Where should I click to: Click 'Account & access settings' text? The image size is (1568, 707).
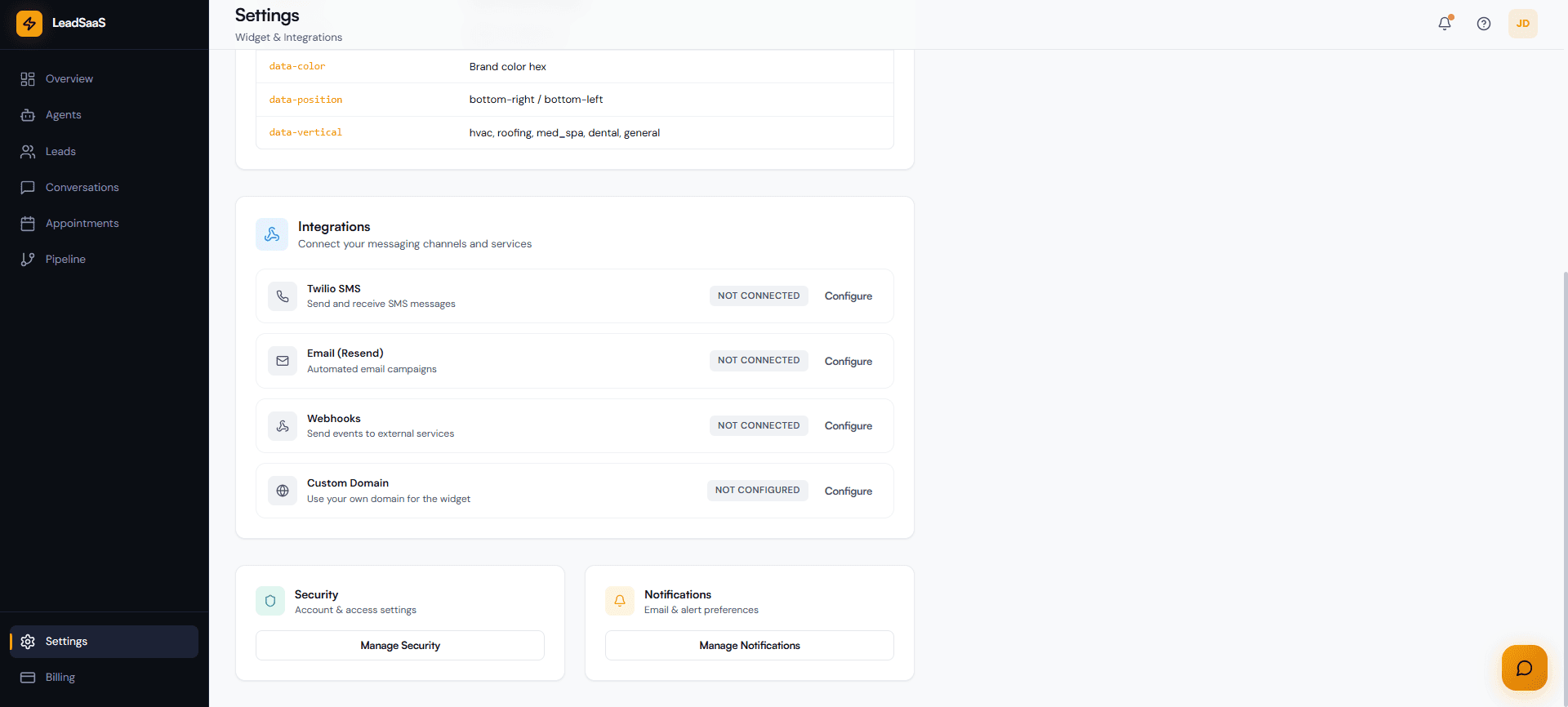click(355, 610)
